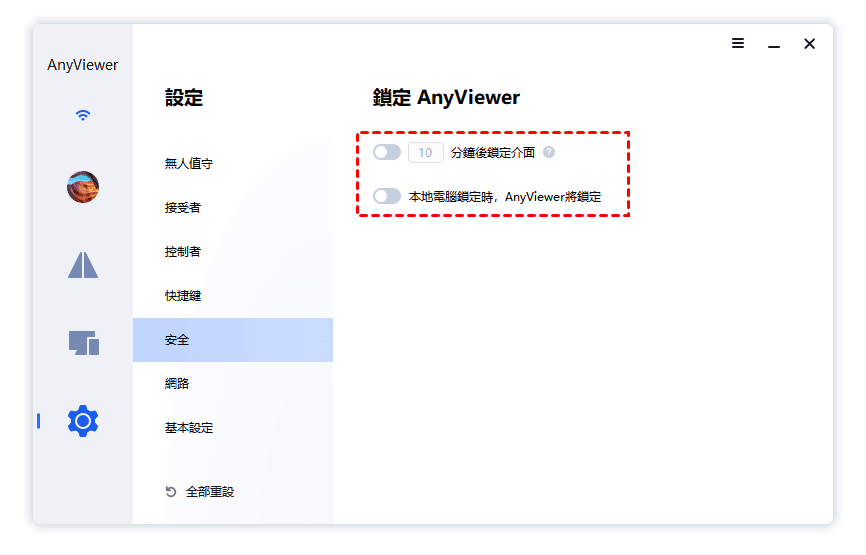Select the 控制者 settings tab
Image resolution: width=866 pixels, height=555 pixels.
pos(233,252)
